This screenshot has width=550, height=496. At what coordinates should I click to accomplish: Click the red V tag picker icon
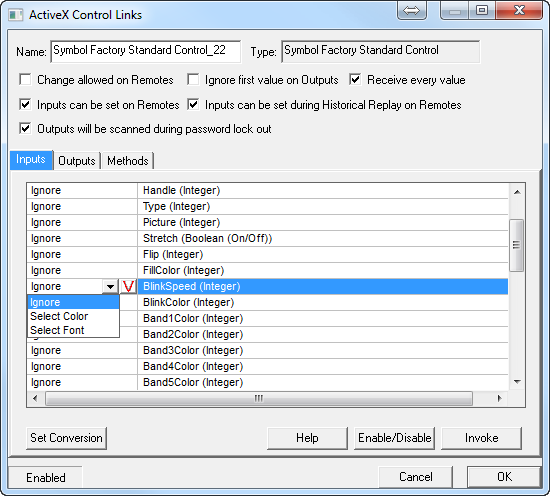(x=128, y=287)
